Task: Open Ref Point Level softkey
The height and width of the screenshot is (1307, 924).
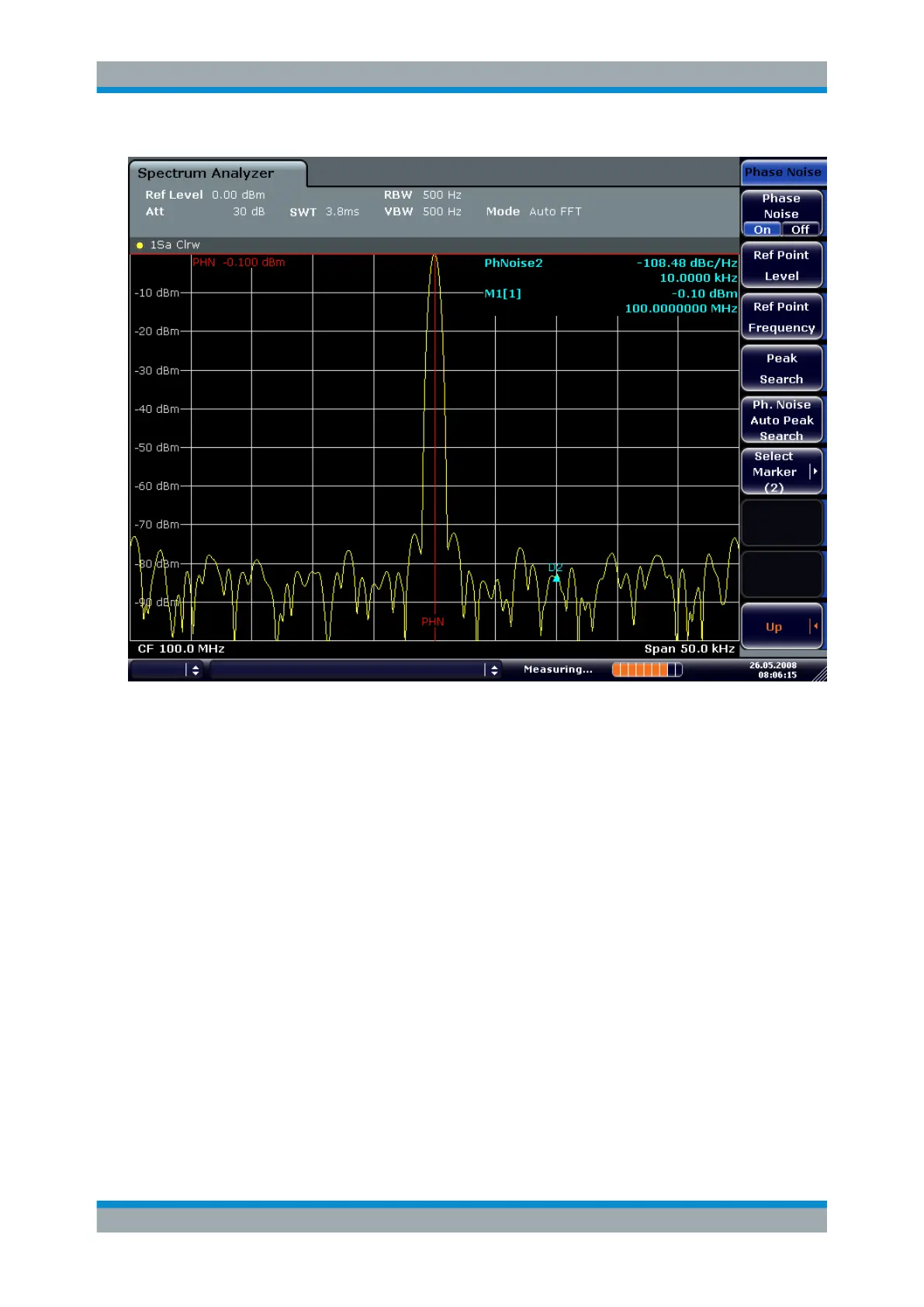Action: pyautogui.click(x=781, y=265)
